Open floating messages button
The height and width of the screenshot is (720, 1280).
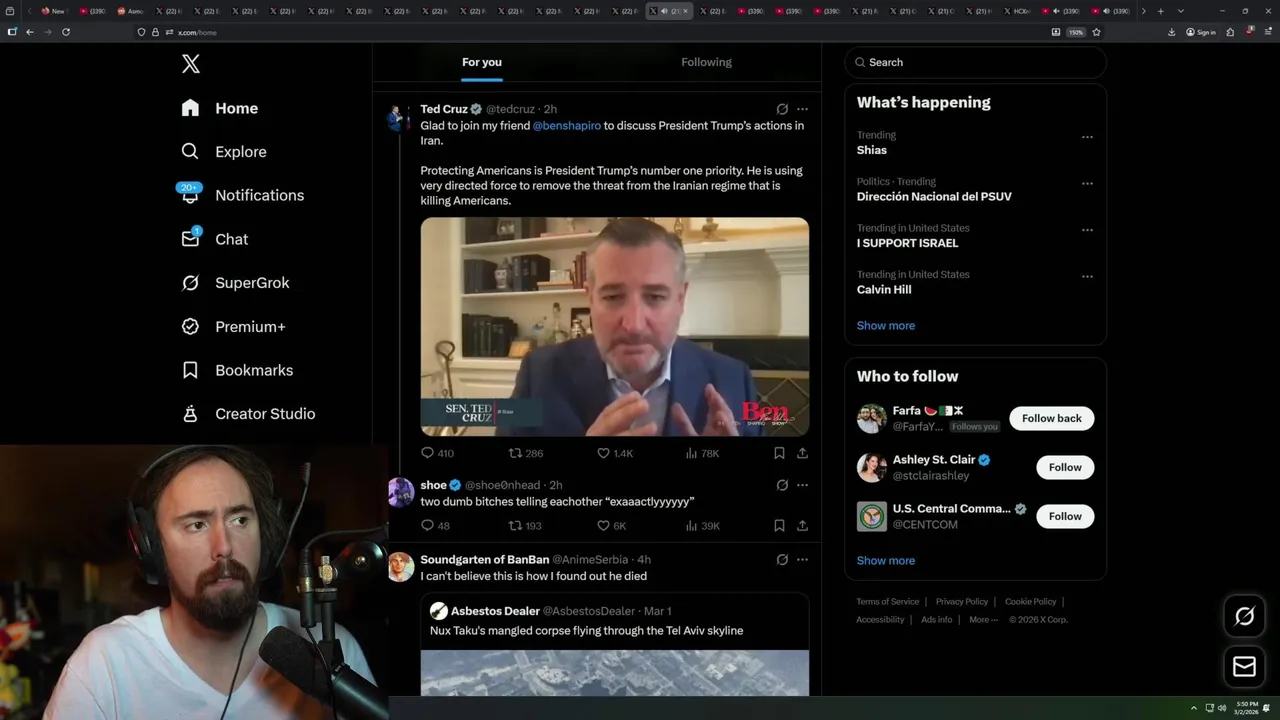(x=1244, y=666)
